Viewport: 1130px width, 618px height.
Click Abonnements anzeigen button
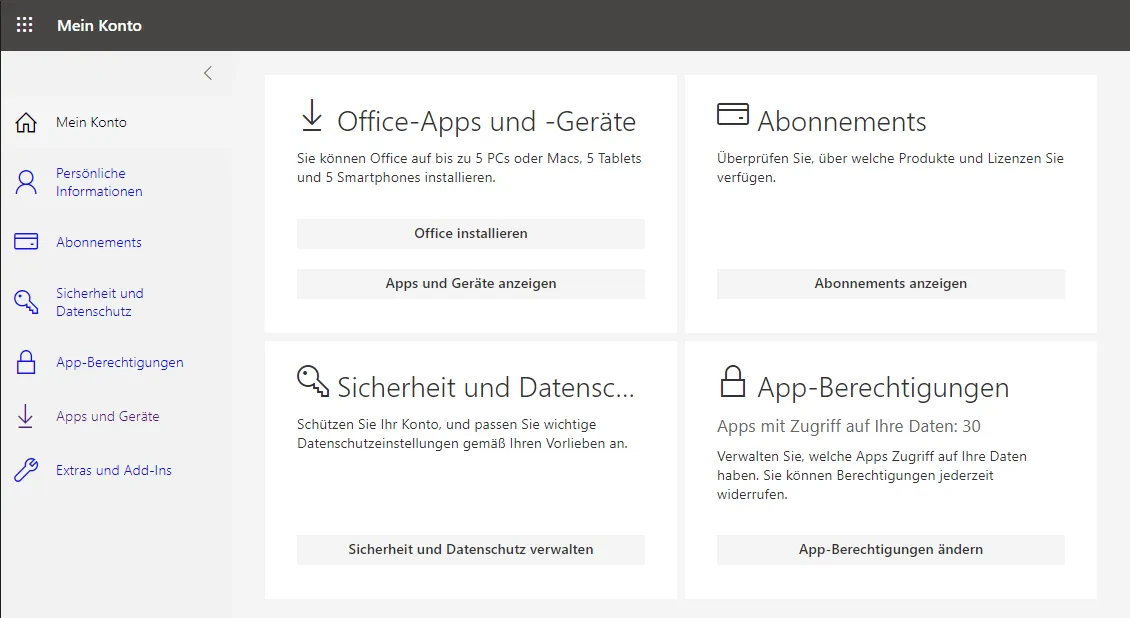pos(891,284)
